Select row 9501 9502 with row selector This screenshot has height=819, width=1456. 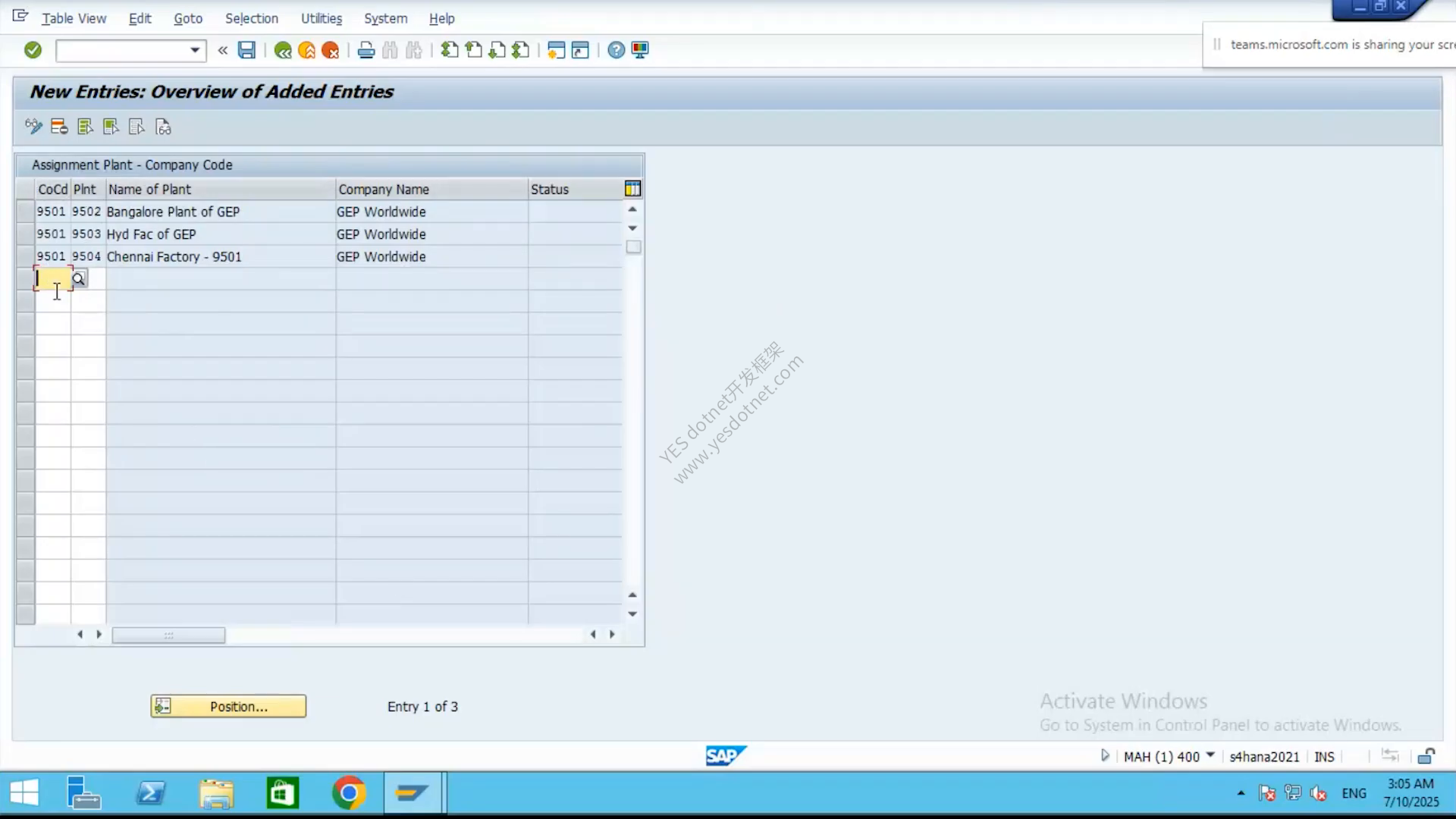click(25, 212)
